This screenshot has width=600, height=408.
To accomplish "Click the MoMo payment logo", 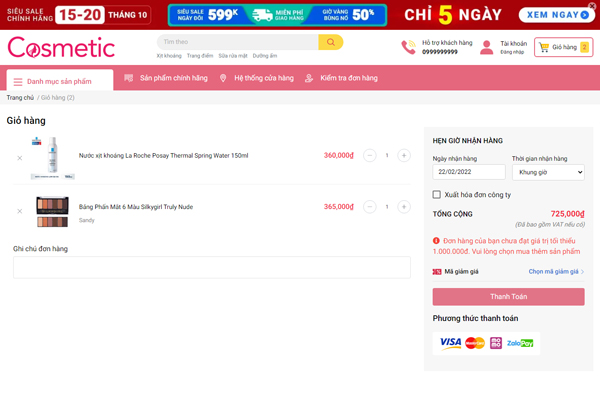I will pos(496,343).
